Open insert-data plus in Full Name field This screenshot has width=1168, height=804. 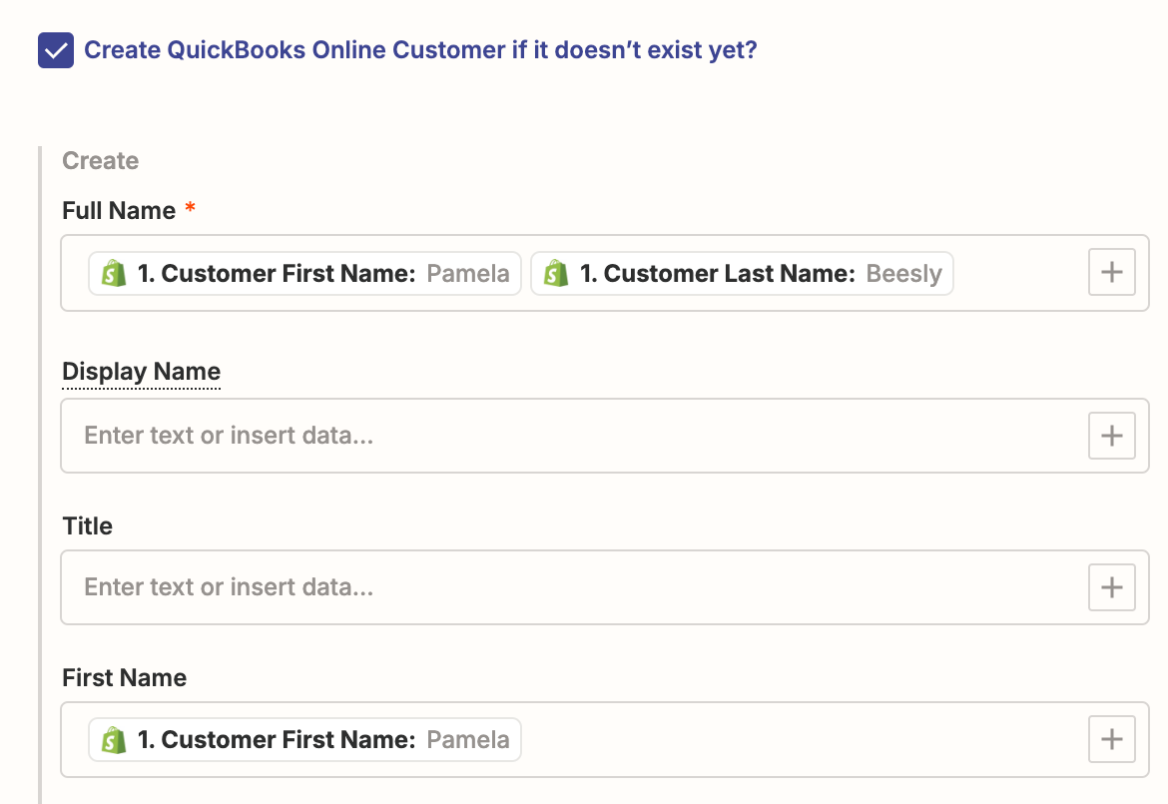pos(1111,272)
